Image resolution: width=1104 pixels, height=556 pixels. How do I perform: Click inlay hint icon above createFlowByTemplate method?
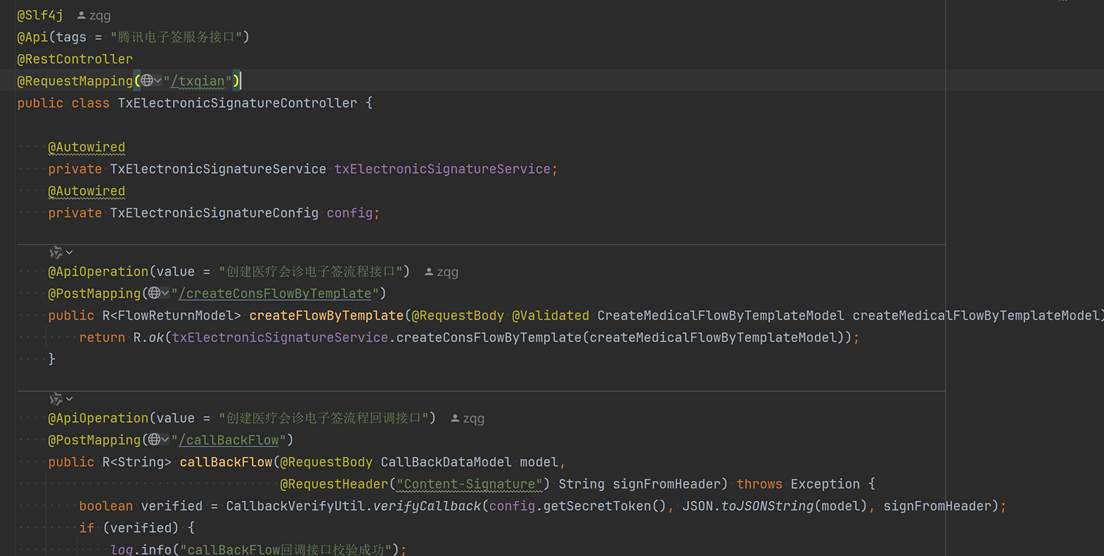[x=56, y=252]
